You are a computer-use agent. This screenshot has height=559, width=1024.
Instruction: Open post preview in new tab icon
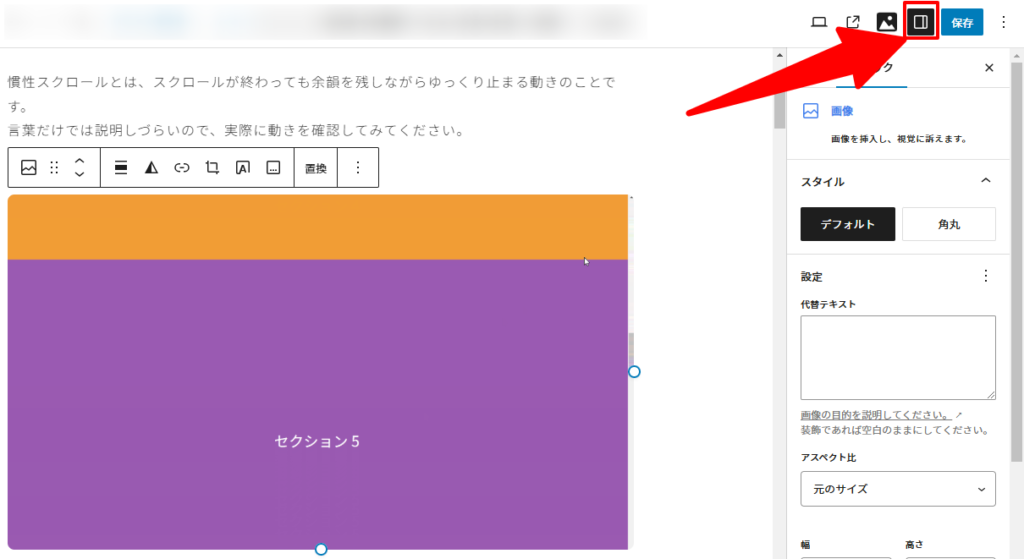tap(853, 22)
